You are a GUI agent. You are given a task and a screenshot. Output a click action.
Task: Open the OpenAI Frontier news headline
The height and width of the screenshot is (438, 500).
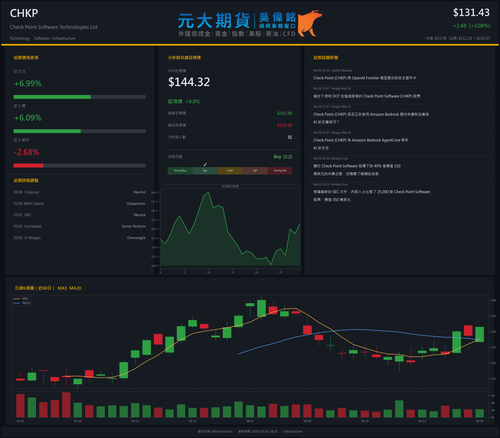pyautogui.click(x=365, y=78)
